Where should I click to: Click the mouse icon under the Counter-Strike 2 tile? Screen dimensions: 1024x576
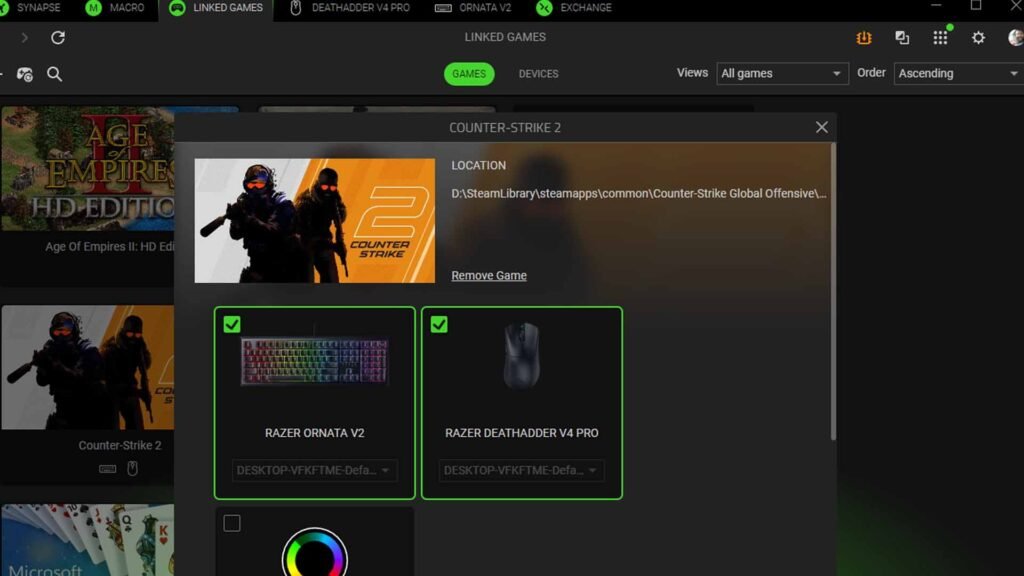pyautogui.click(x=133, y=468)
